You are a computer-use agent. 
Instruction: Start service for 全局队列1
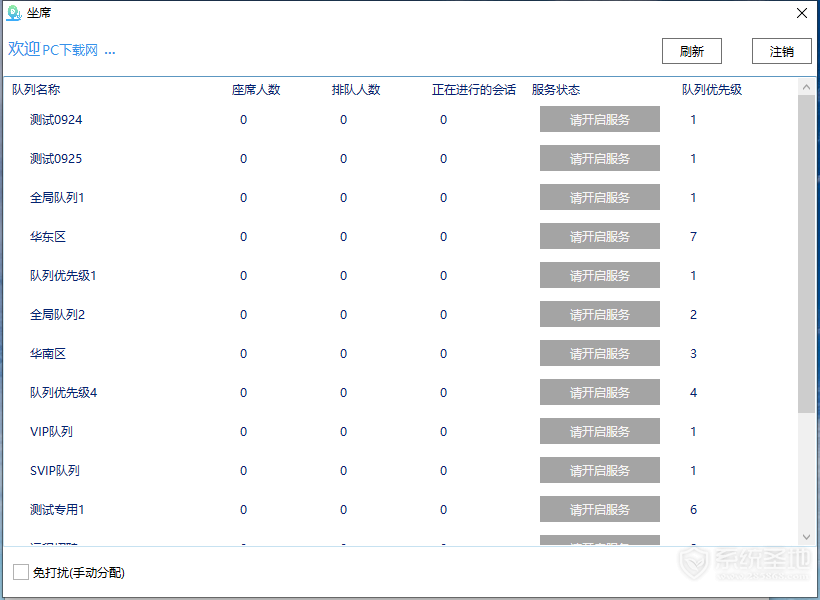pyautogui.click(x=599, y=197)
